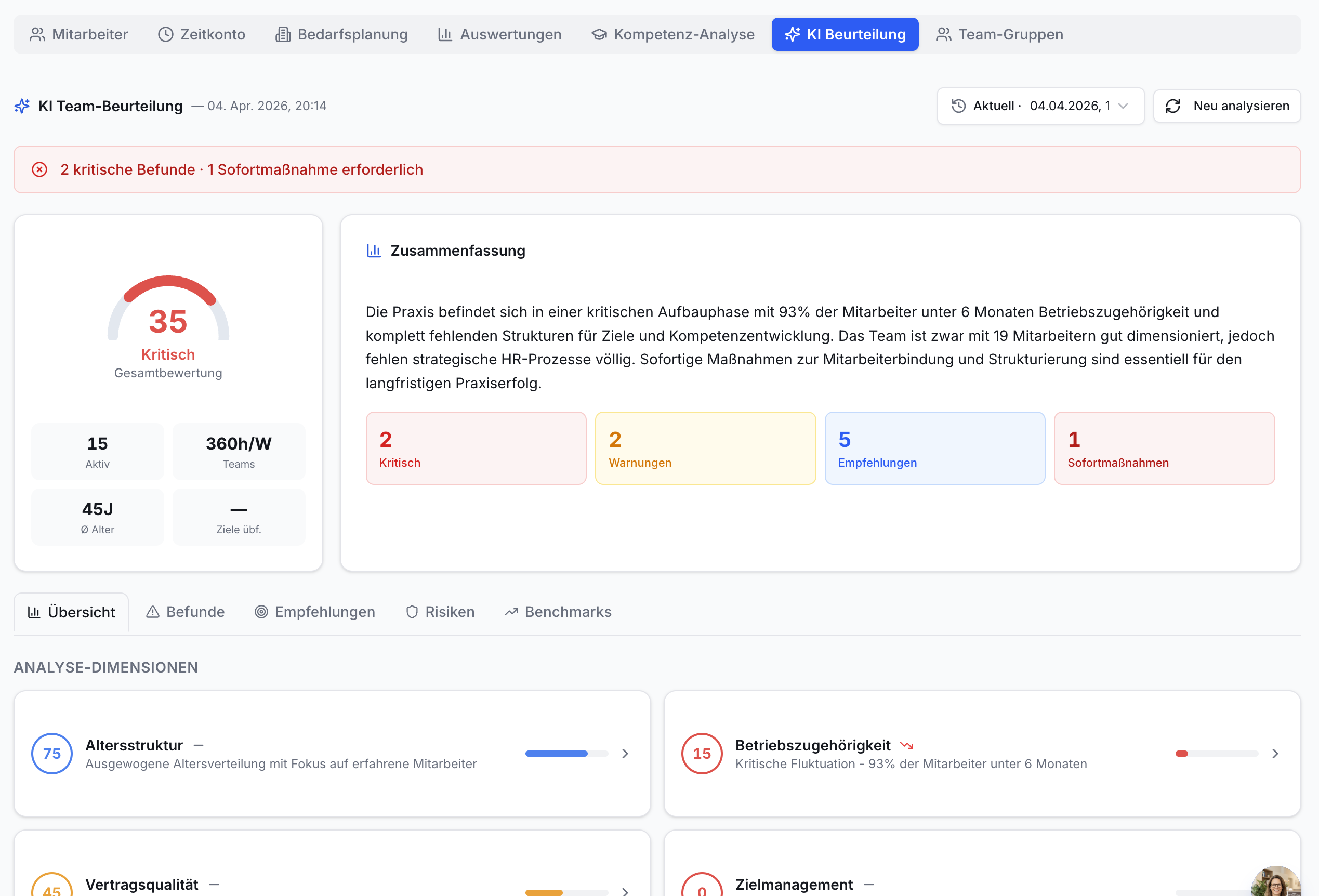Screen dimensions: 1319x896
Task: Expand the Betriebszugehörigkeit card chevron
Action: tap(1275, 754)
